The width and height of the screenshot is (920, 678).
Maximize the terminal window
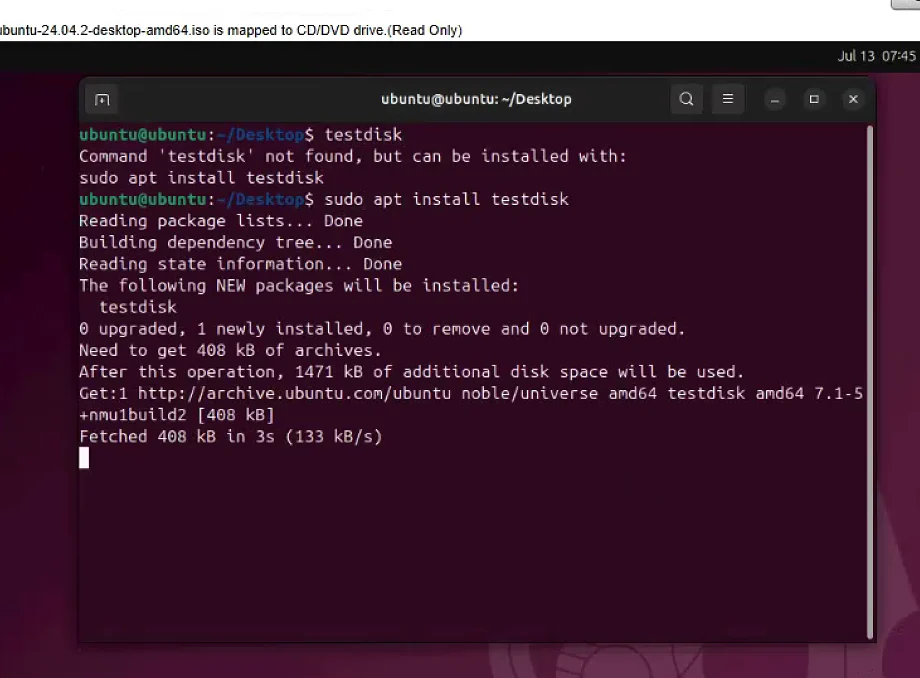pos(814,100)
